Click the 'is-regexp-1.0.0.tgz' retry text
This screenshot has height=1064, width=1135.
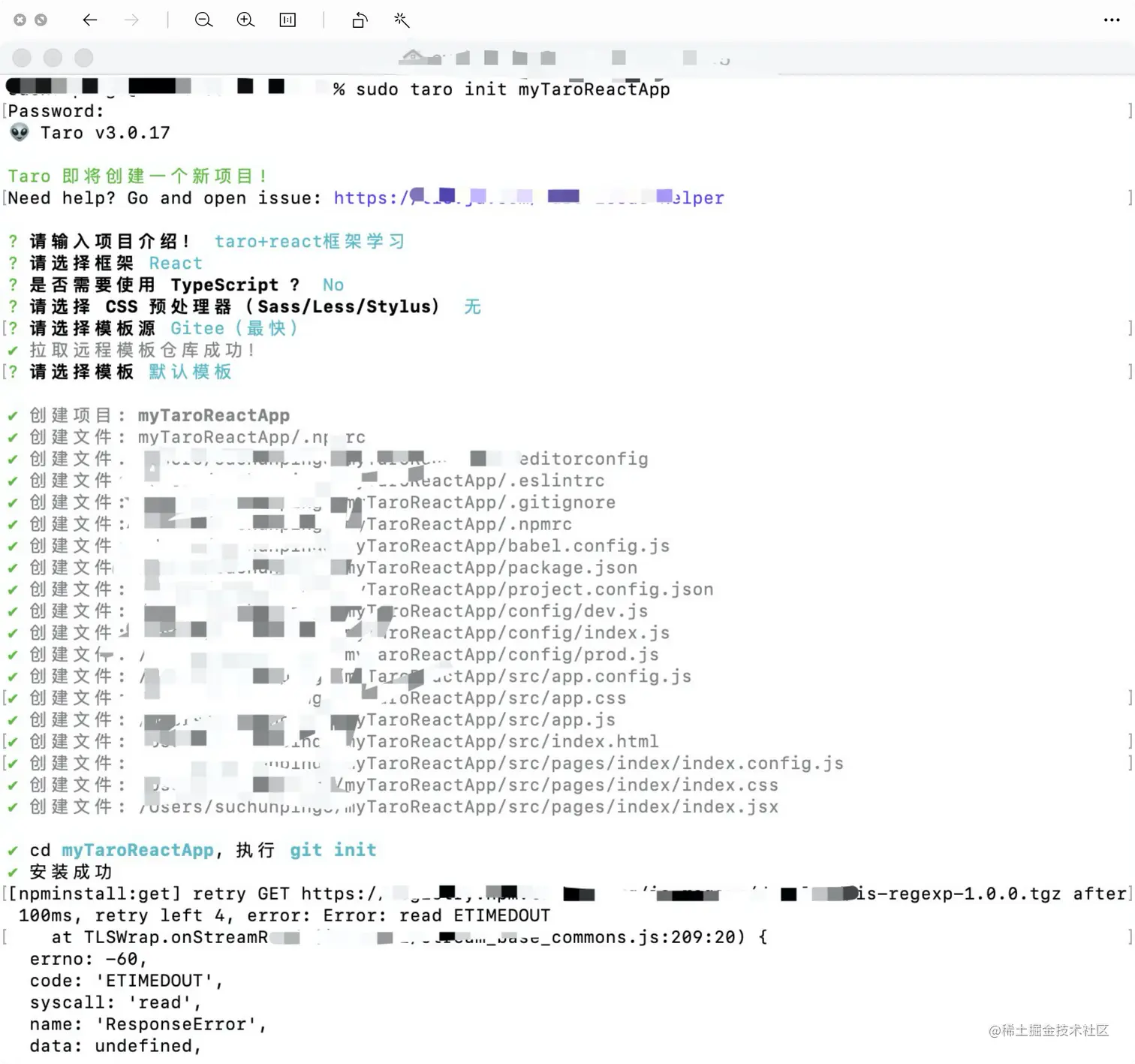pyautogui.click(x=959, y=894)
